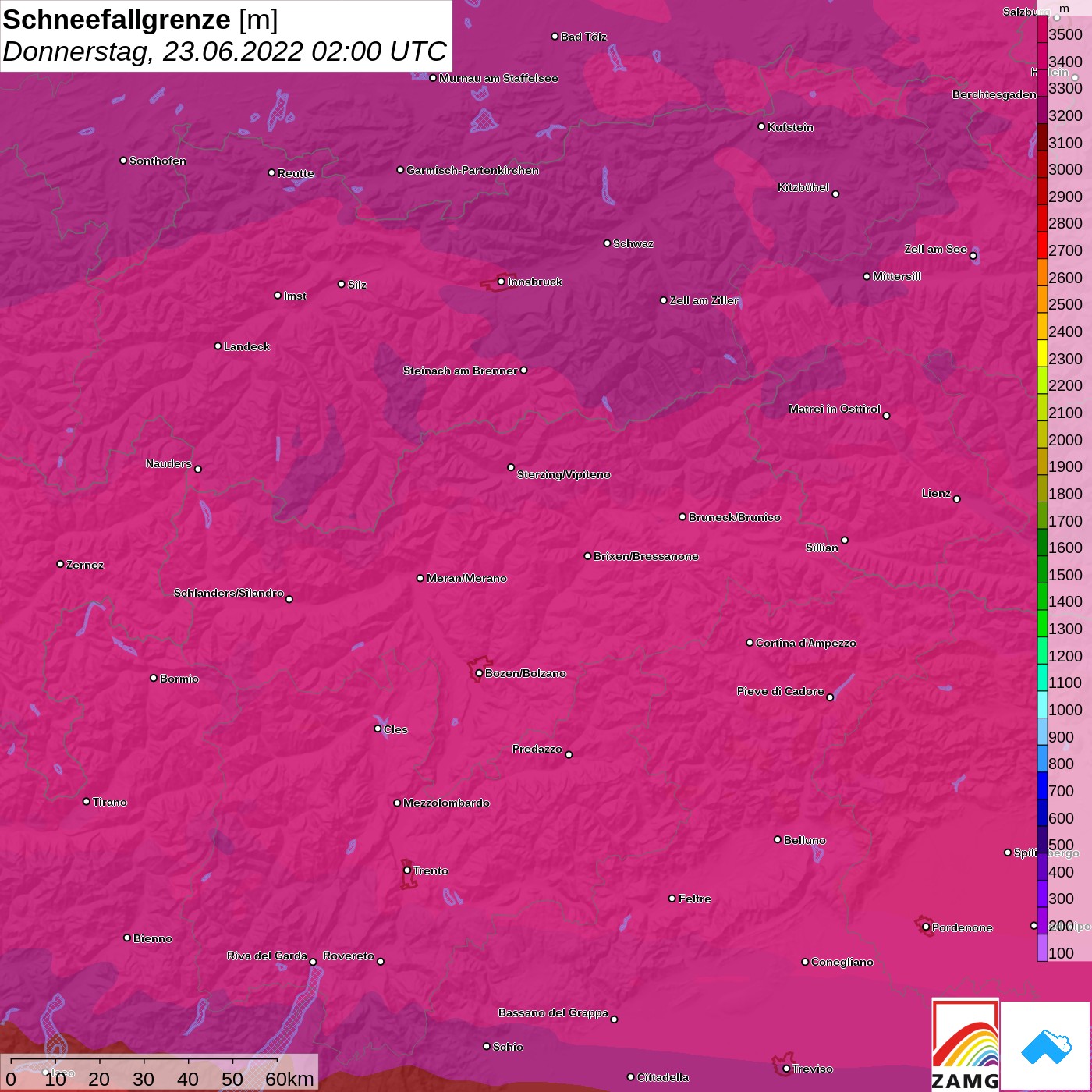The height and width of the screenshot is (1092, 1092).
Task: Click the Rovereto label
Action: 349,955
